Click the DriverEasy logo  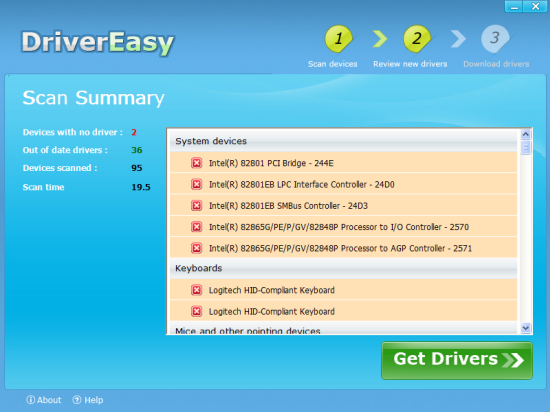coord(98,43)
